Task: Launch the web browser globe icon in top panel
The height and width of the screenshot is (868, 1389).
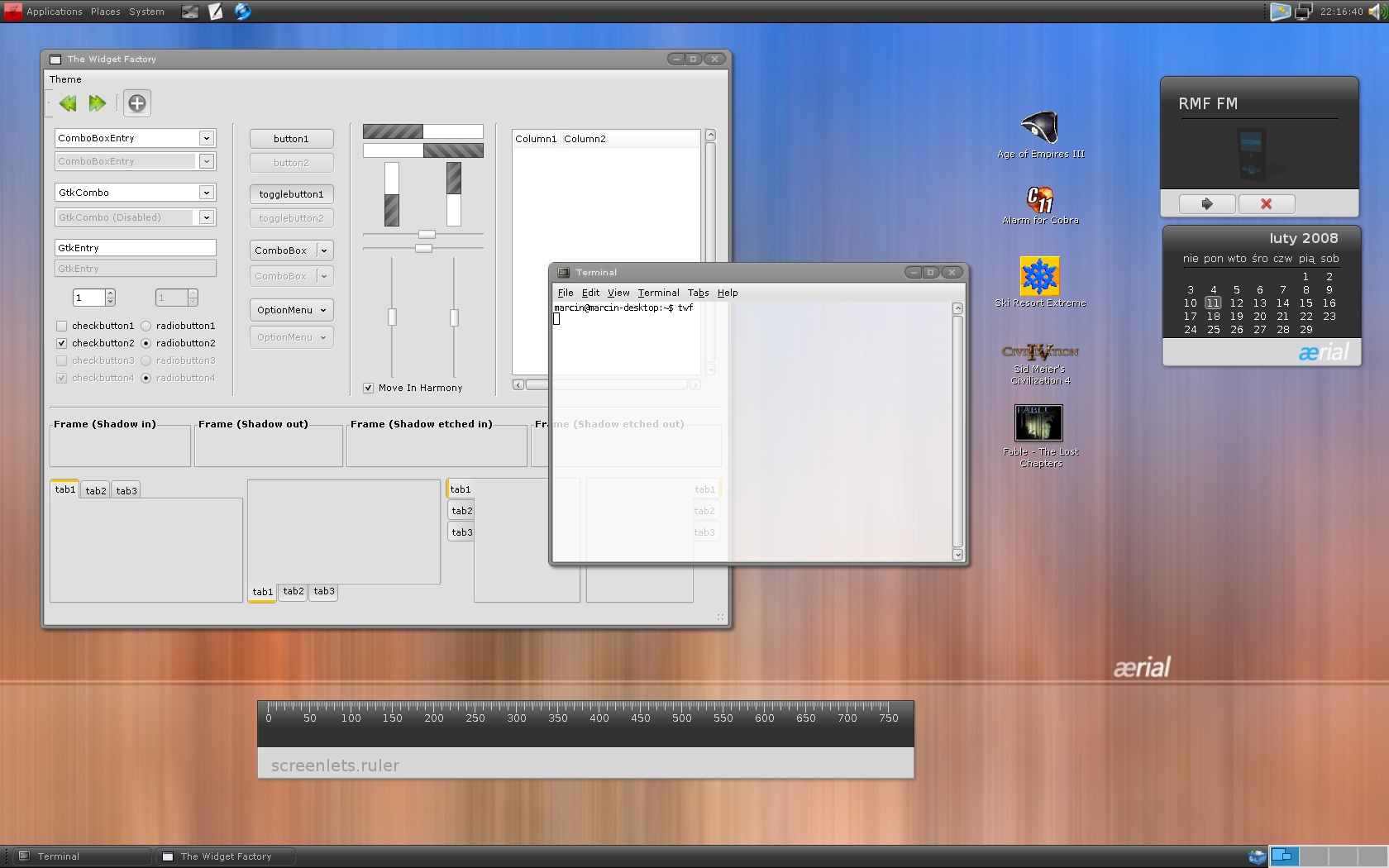Action: tap(242, 12)
